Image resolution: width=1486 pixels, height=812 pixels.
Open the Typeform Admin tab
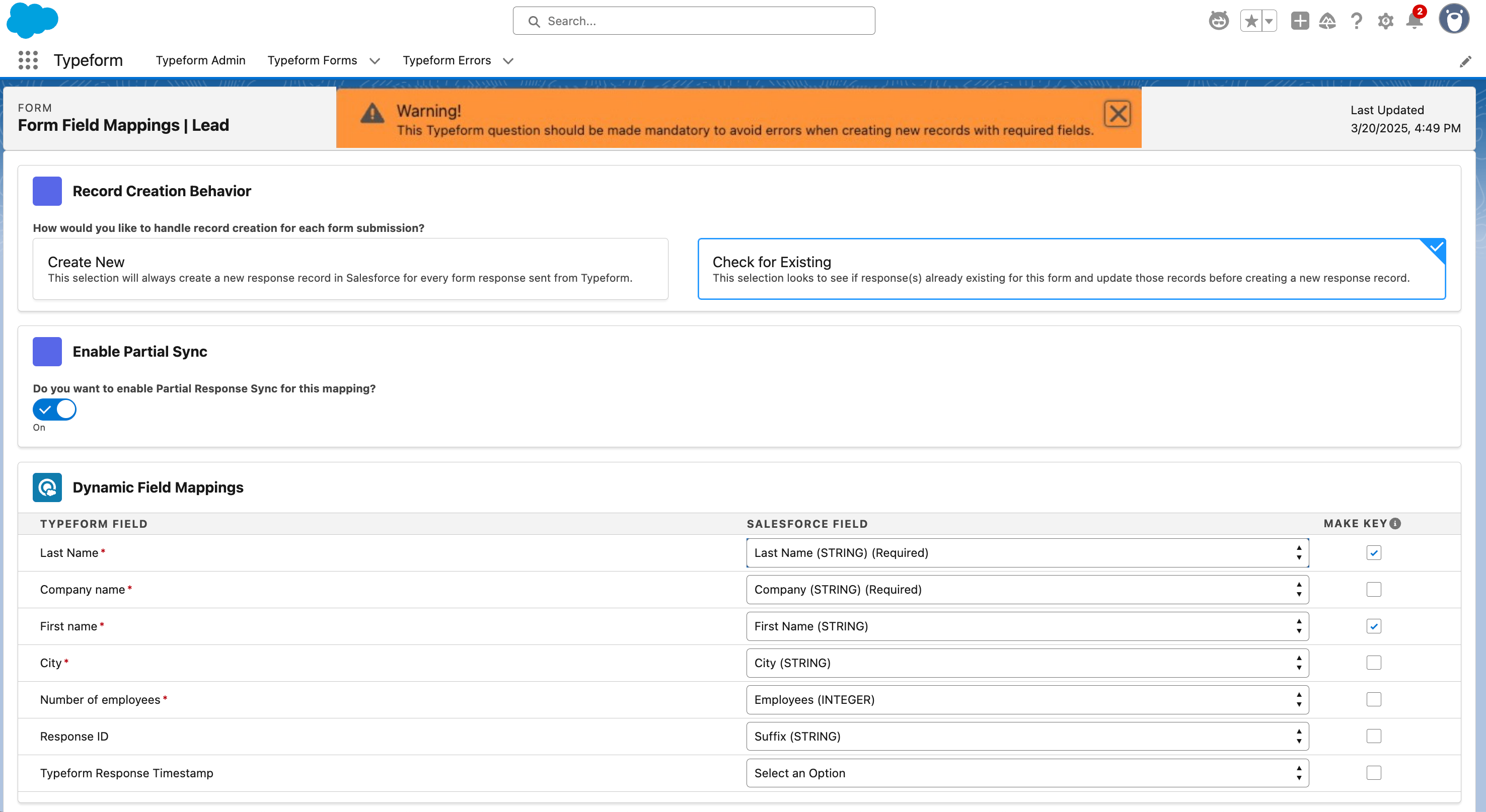[200, 60]
